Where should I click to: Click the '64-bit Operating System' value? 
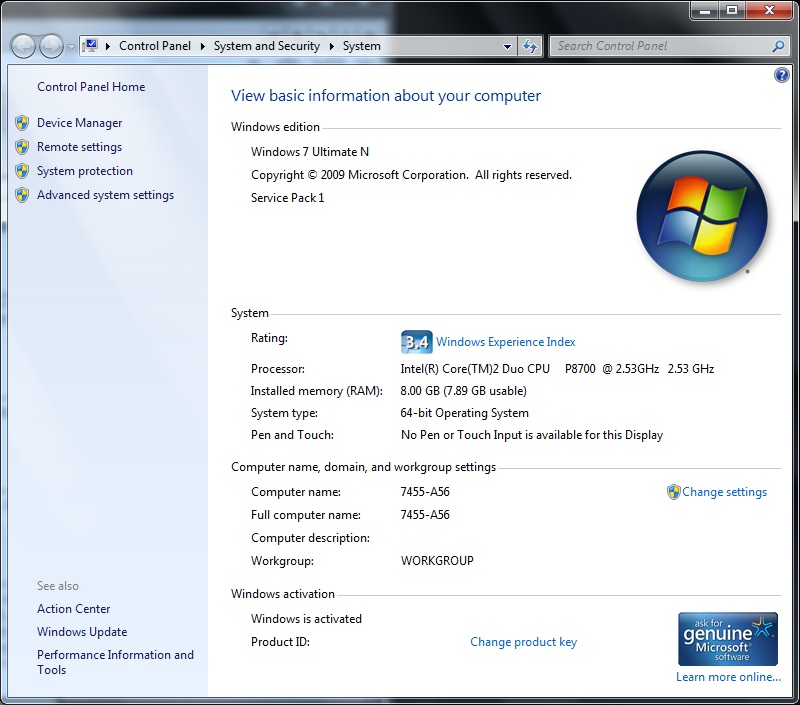tap(464, 413)
